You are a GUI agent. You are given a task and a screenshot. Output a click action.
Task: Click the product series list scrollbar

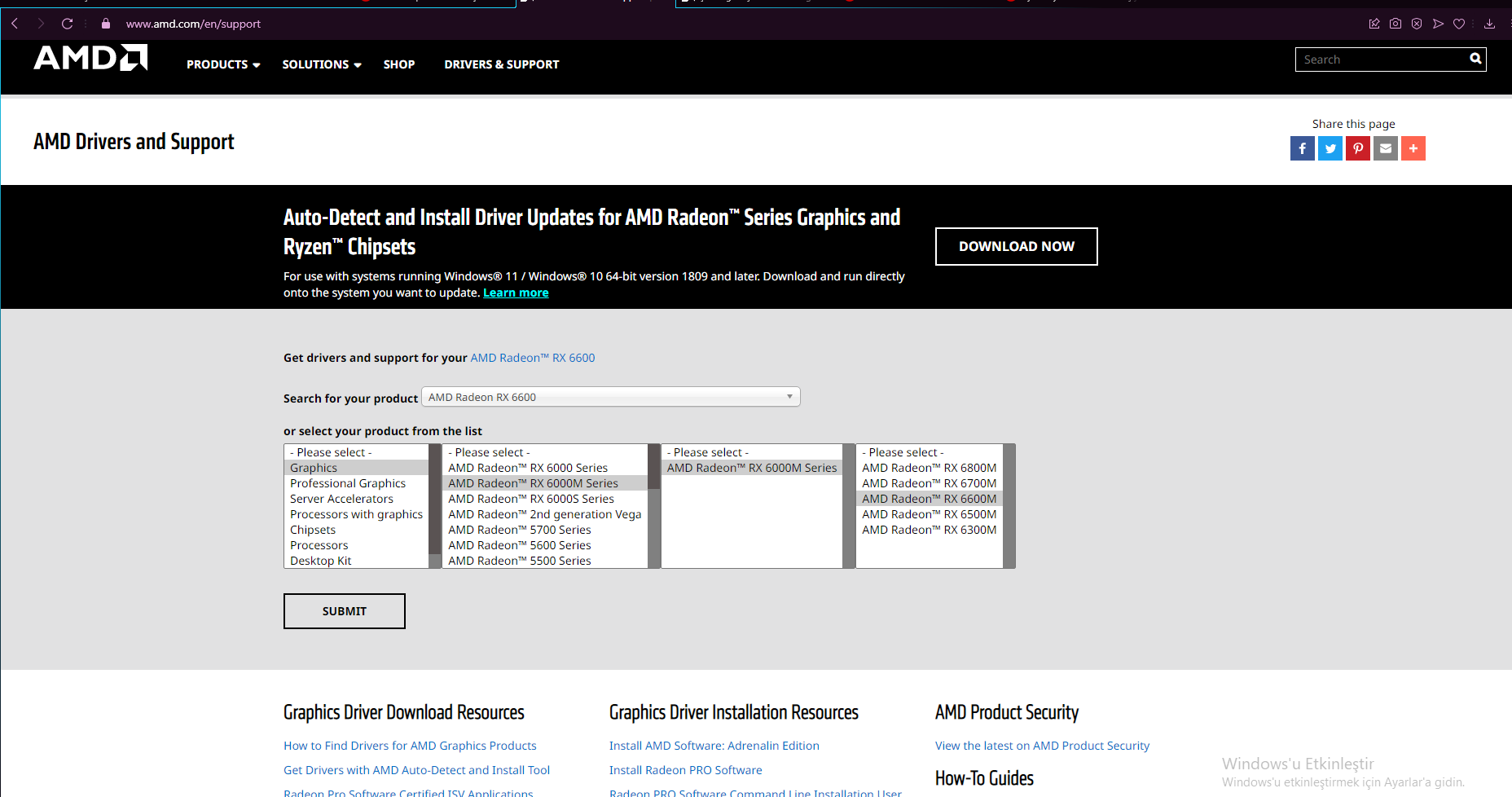[653, 506]
